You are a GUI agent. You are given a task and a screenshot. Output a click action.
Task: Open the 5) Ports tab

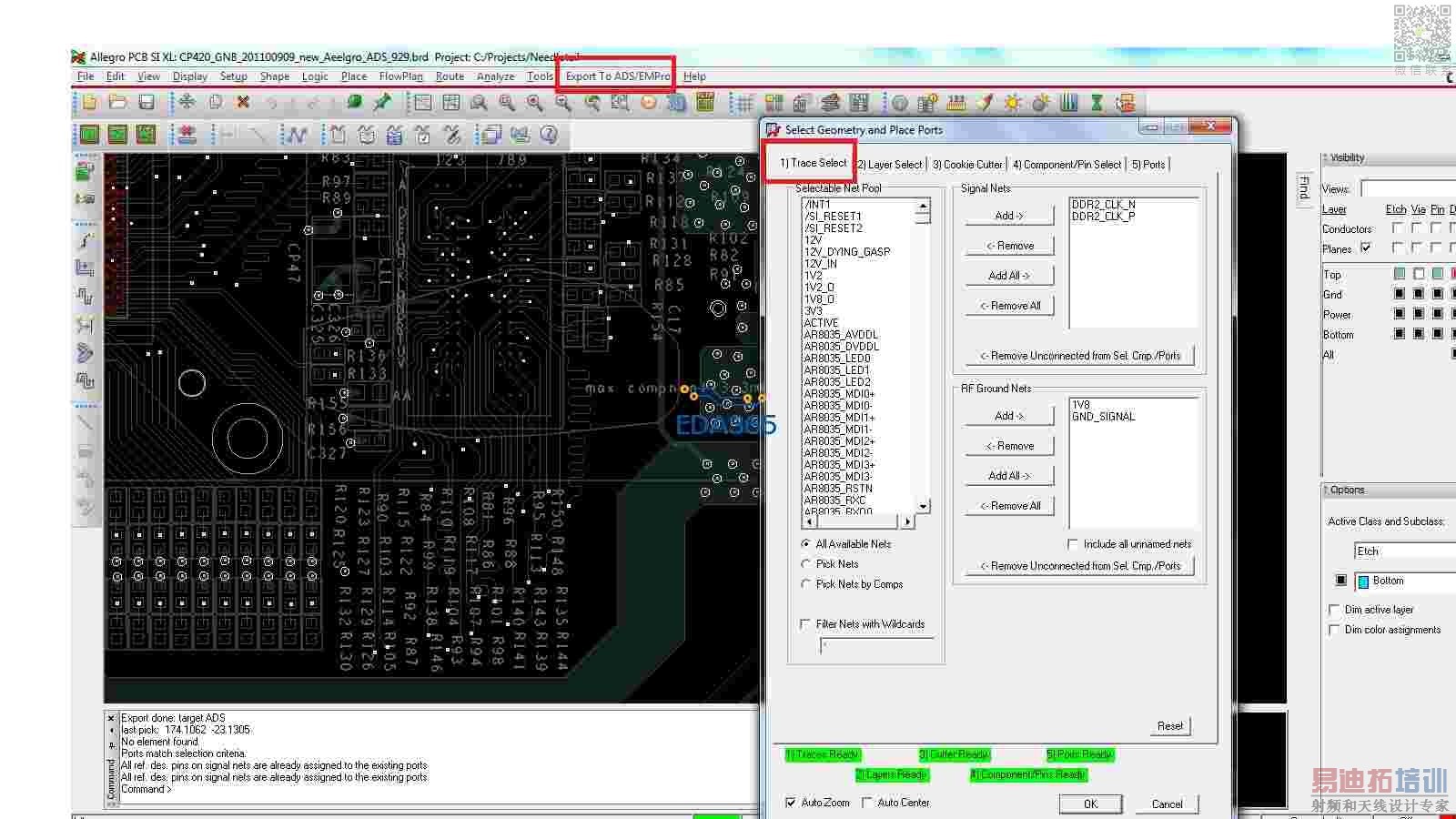point(1148,165)
